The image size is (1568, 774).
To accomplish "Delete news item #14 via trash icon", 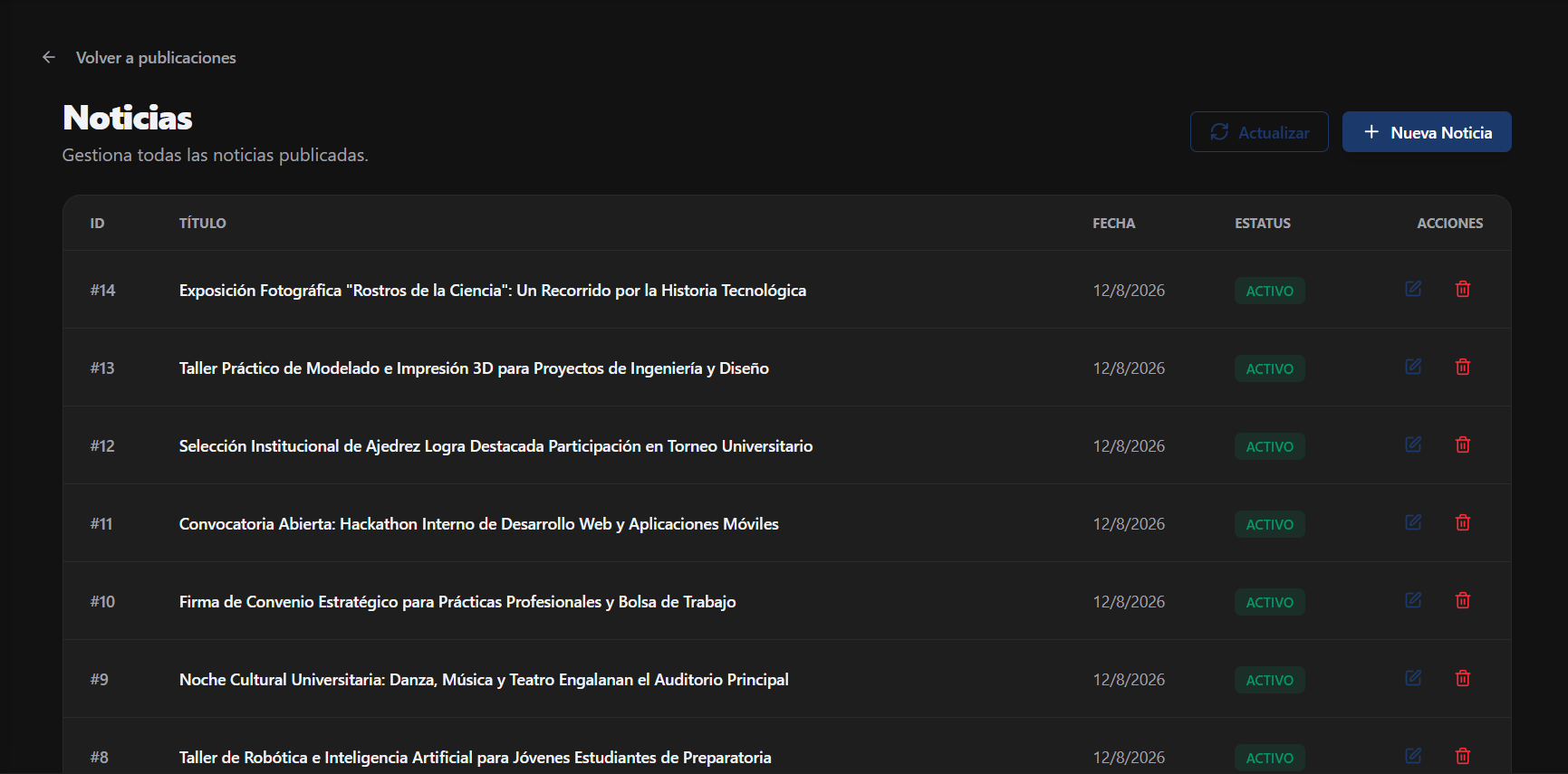I will click(1463, 289).
